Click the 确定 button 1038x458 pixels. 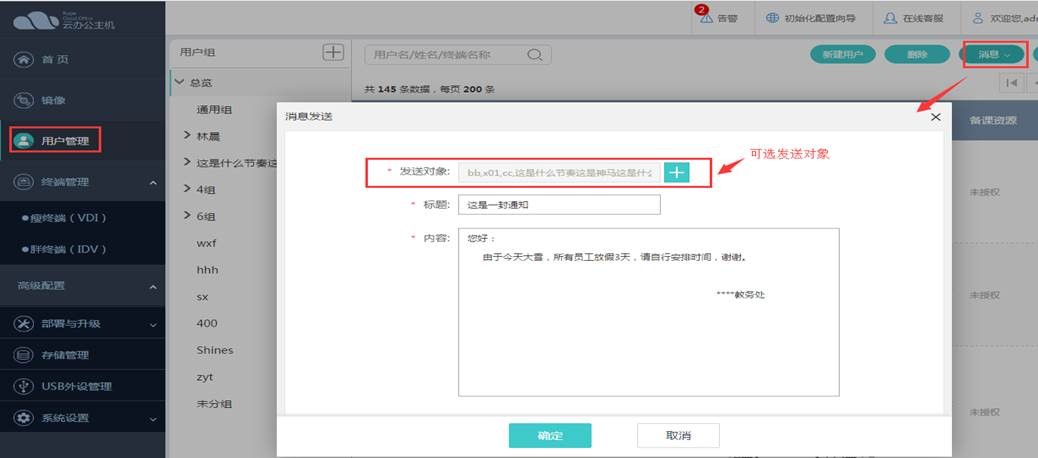coord(549,436)
